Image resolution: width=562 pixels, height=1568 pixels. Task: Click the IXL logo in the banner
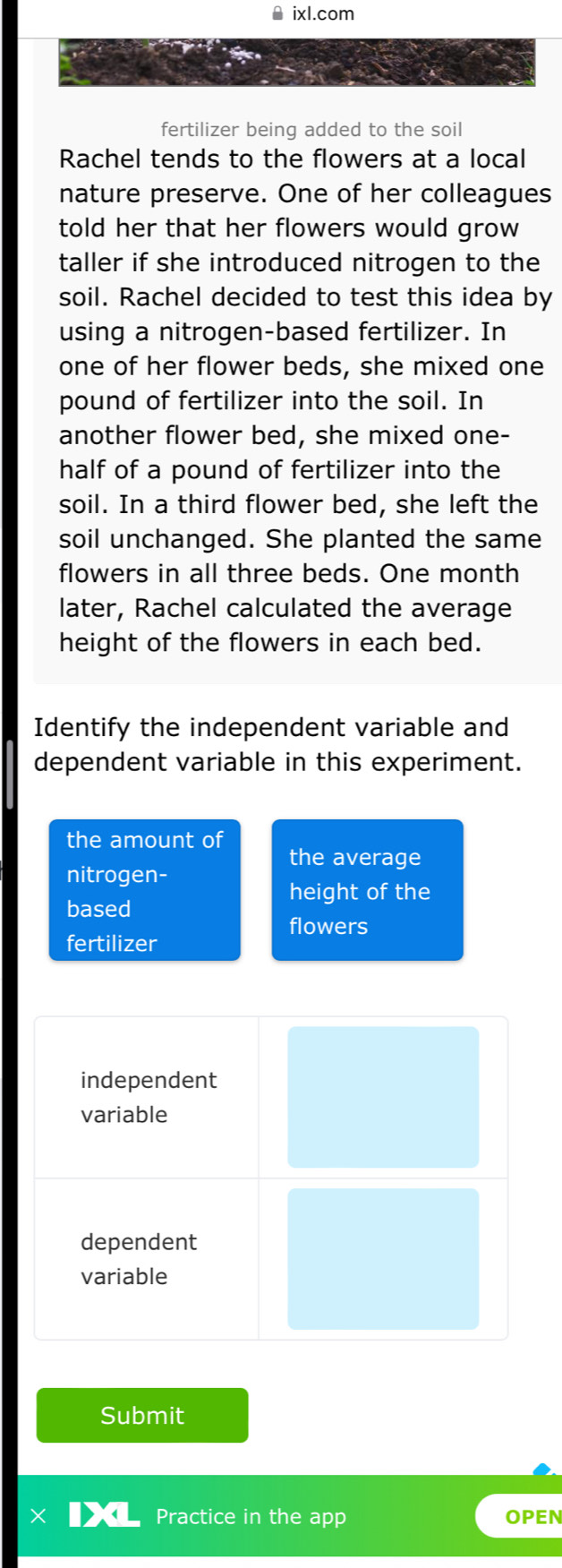[105, 1516]
